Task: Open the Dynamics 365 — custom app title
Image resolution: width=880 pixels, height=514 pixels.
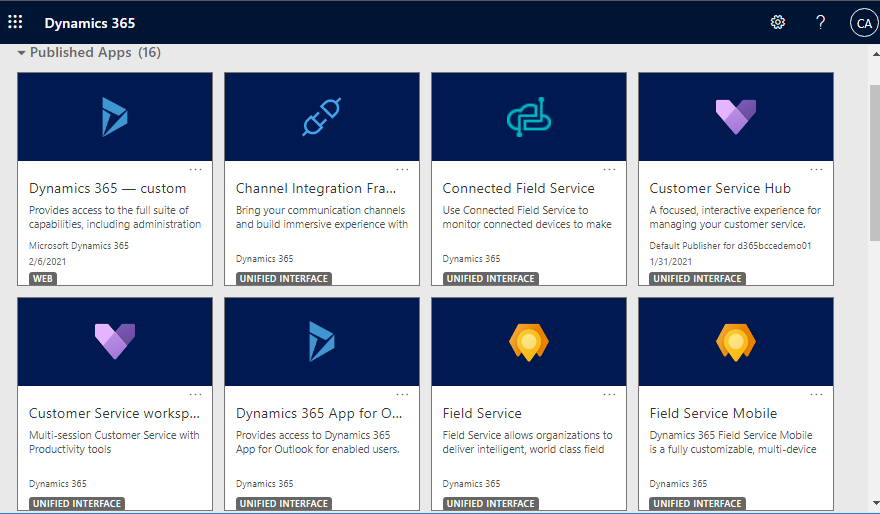Action: point(107,189)
